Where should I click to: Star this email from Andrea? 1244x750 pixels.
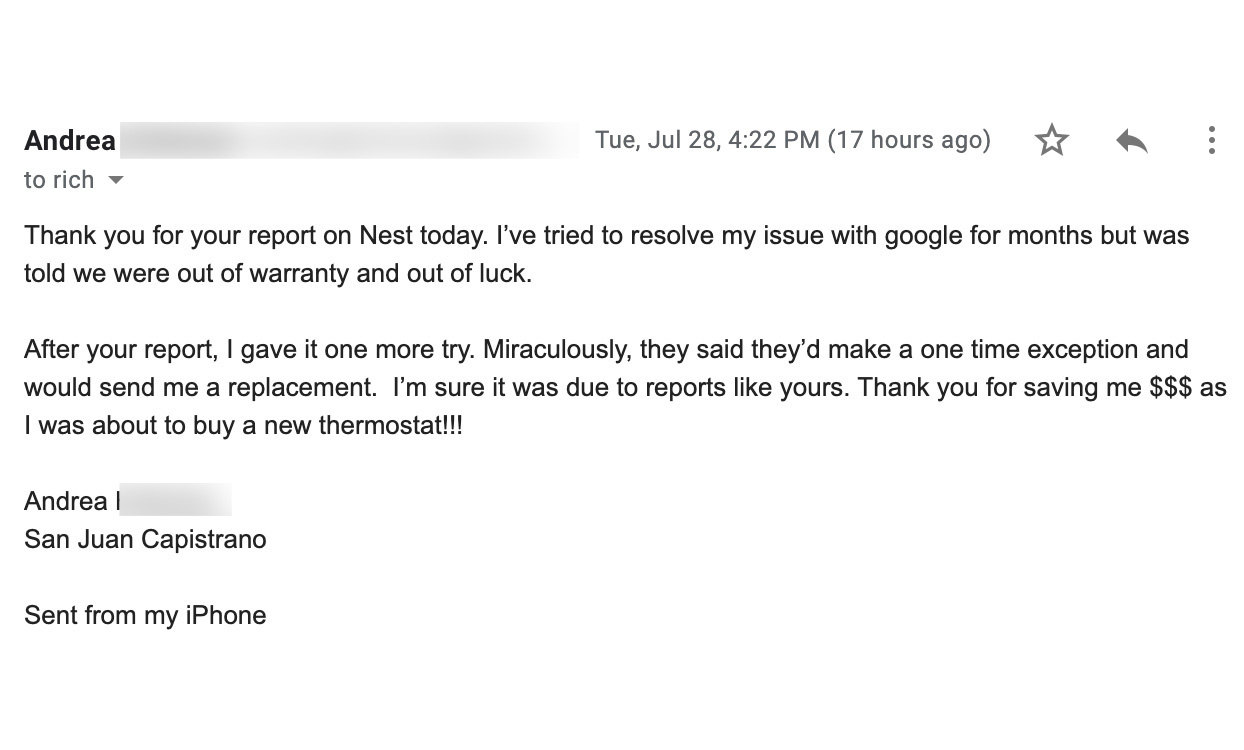click(x=1052, y=140)
